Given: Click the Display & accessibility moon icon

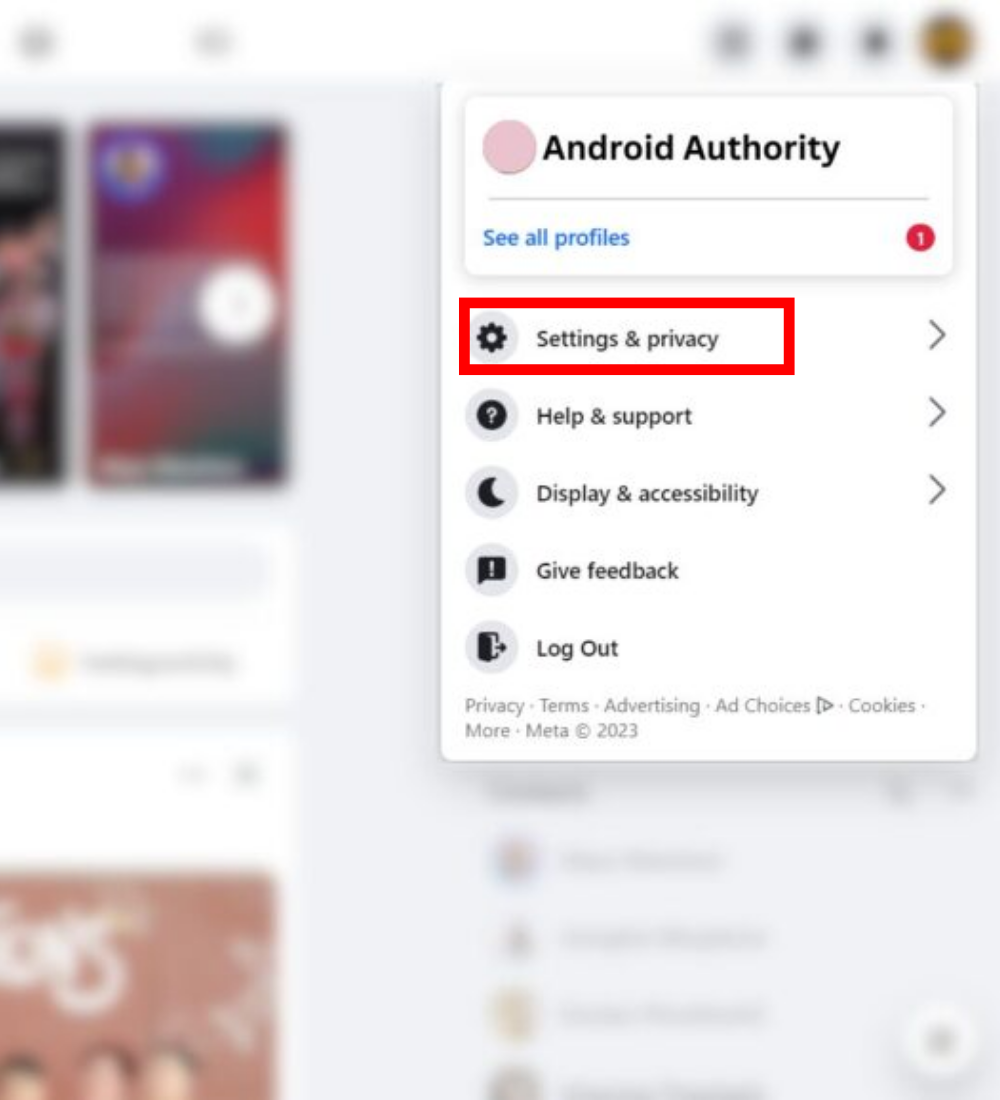Looking at the screenshot, I should 491,492.
